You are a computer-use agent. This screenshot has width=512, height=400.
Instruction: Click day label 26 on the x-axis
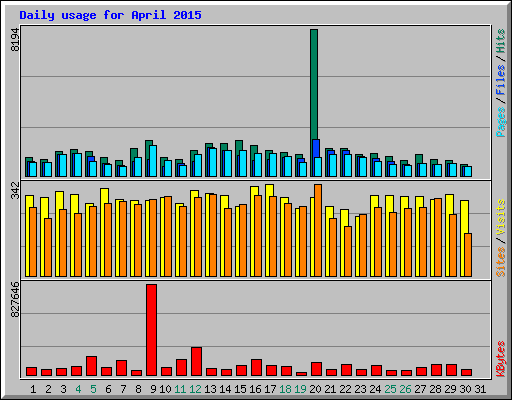(405, 389)
